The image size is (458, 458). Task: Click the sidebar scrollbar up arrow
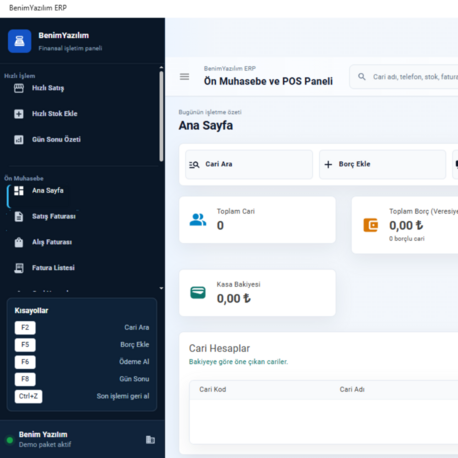pyautogui.click(x=161, y=67)
